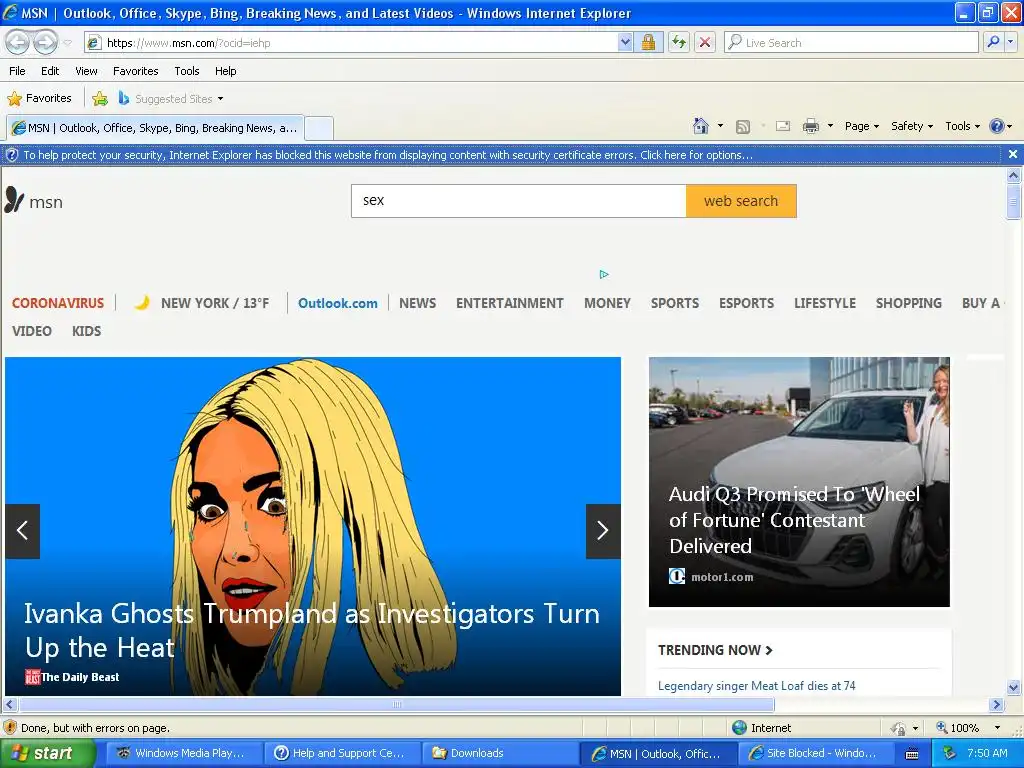Open the Edit menu
1024x768 pixels.
[50, 71]
